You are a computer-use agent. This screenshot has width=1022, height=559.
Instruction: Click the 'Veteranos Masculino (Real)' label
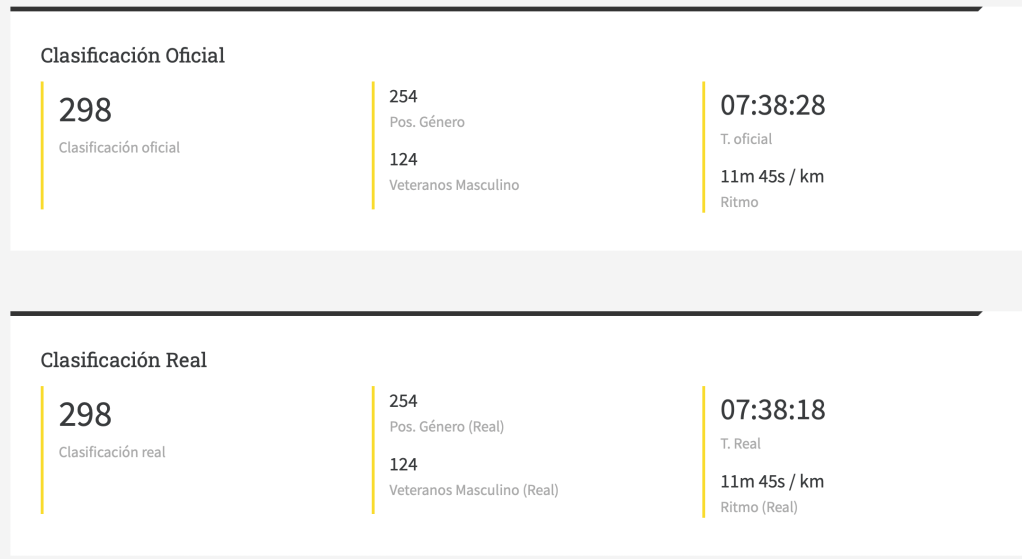coord(473,490)
